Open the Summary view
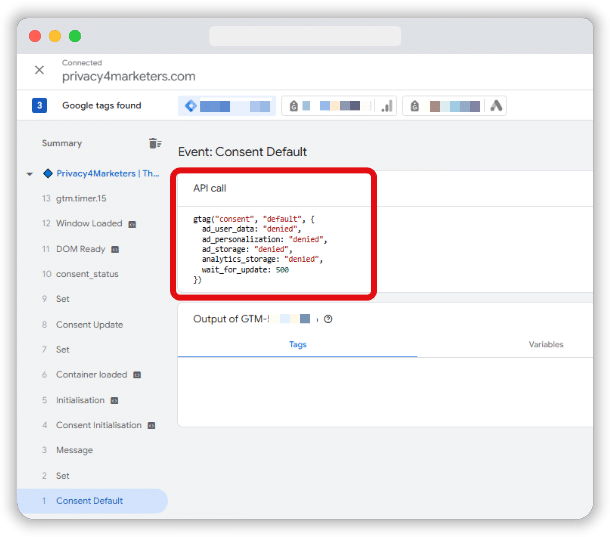 [x=62, y=143]
